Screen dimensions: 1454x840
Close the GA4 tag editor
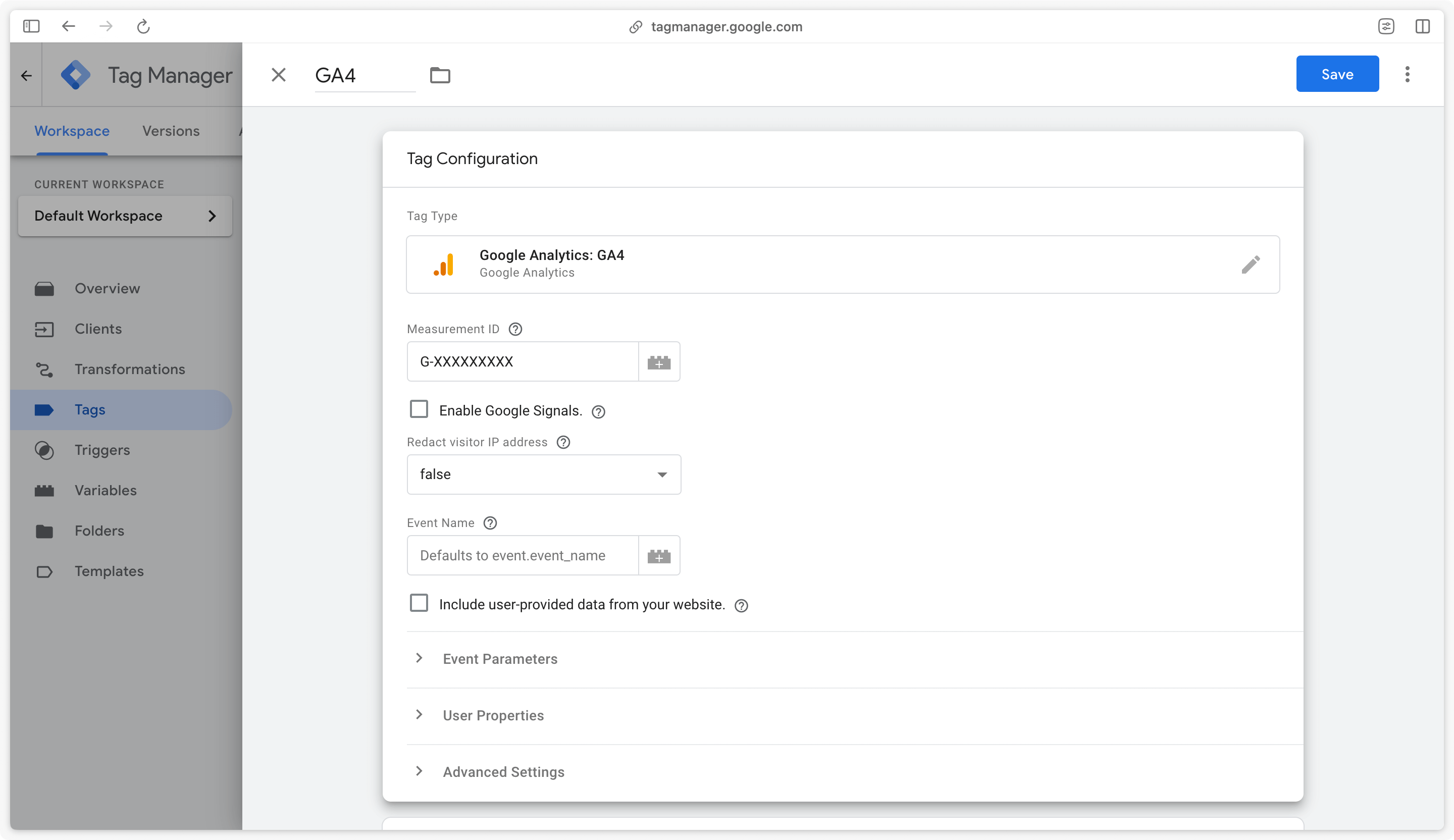(279, 74)
